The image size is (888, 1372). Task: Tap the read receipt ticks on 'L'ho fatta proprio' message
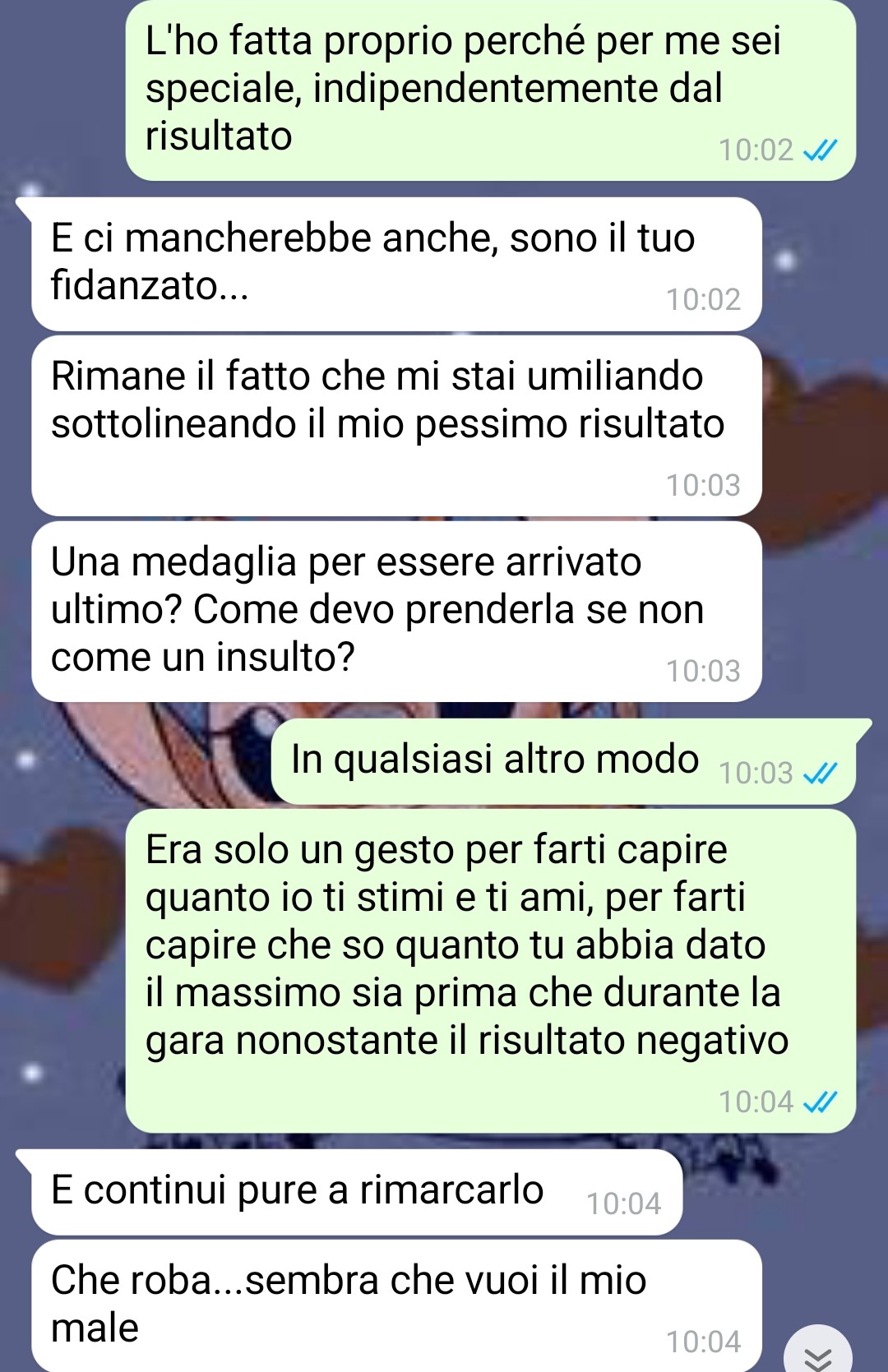[820, 150]
